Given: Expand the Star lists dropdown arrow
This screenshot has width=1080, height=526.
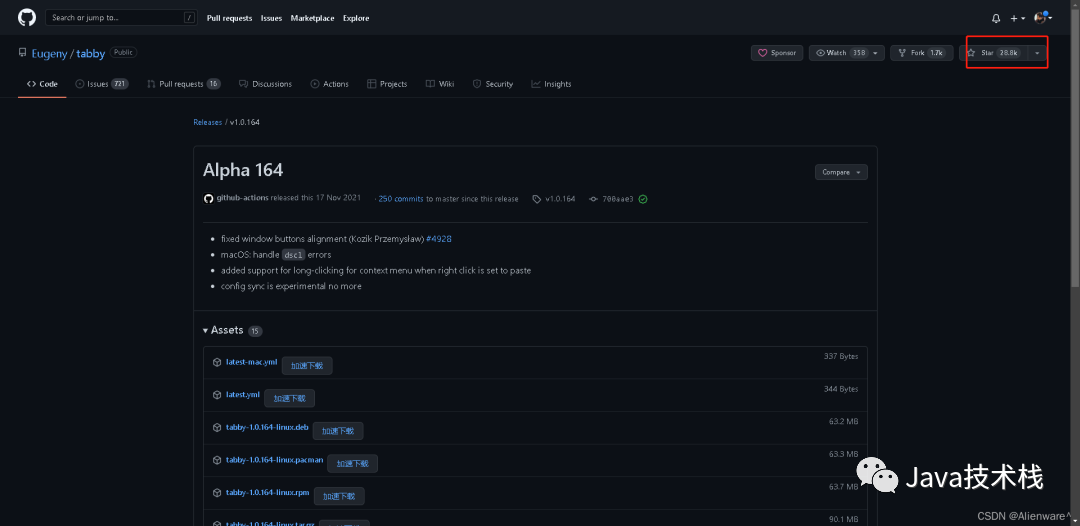Looking at the screenshot, I should pyautogui.click(x=1037, y=53).
